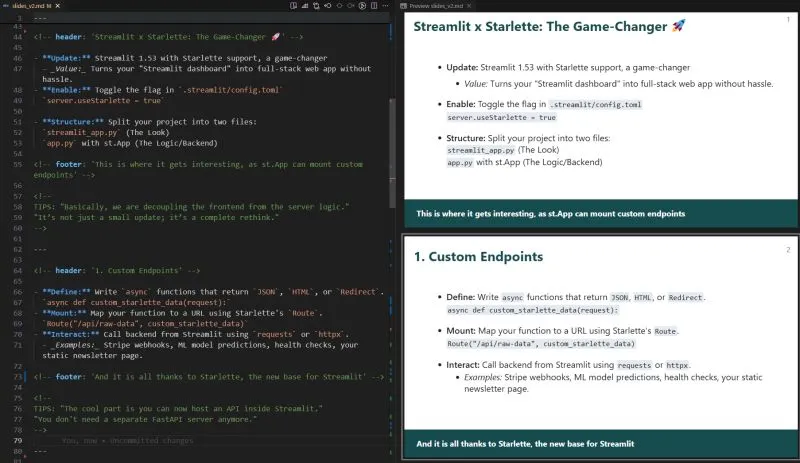Click the first slide's dark green footer bar
This screenshot has width=800, height=463.
600,214
